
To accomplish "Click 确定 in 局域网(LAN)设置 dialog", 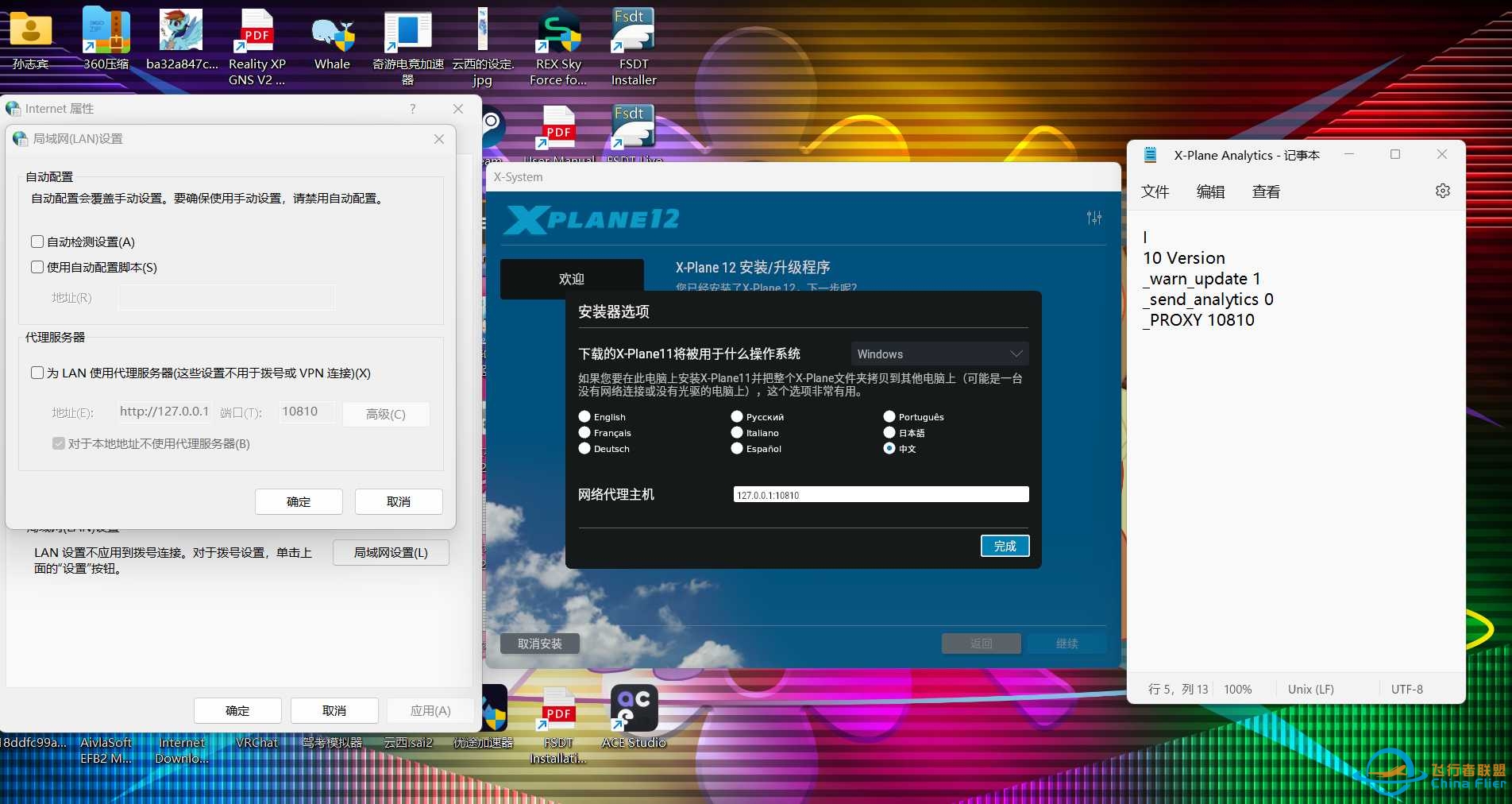I will (299, 501).
